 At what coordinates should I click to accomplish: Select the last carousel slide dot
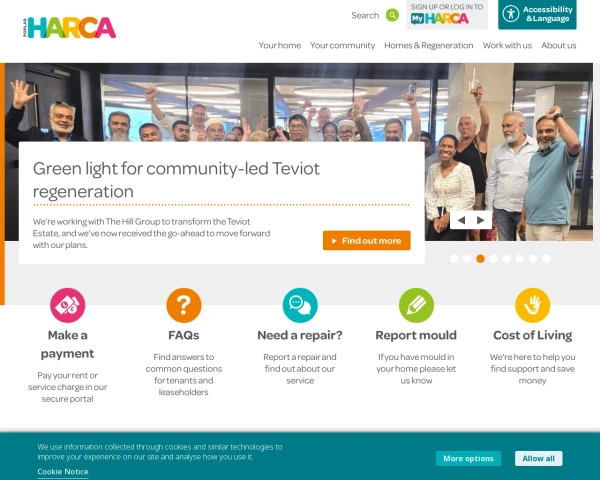[x=546, y=259]
